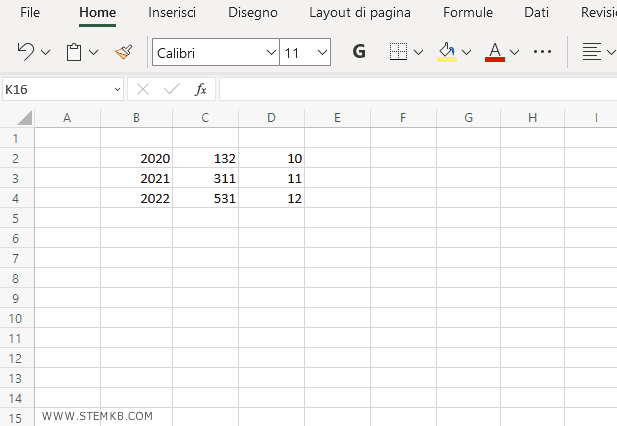The height and width of the screenshot is (426, 617).
Task: Open the Inserisci tab
Action: pyautogui.click(x=172, y=13)
